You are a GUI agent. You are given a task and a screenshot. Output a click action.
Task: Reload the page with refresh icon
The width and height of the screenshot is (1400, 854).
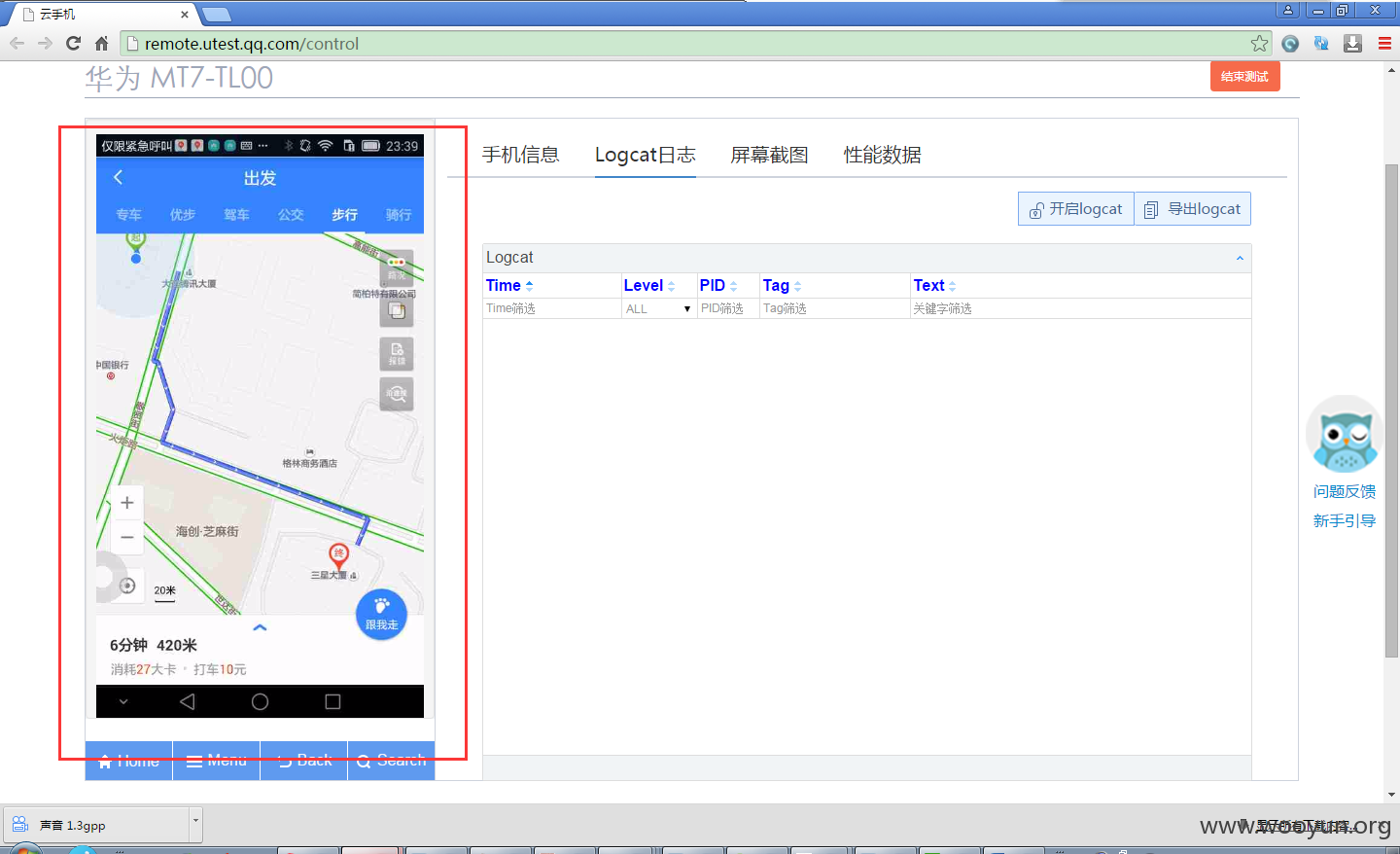73,43
